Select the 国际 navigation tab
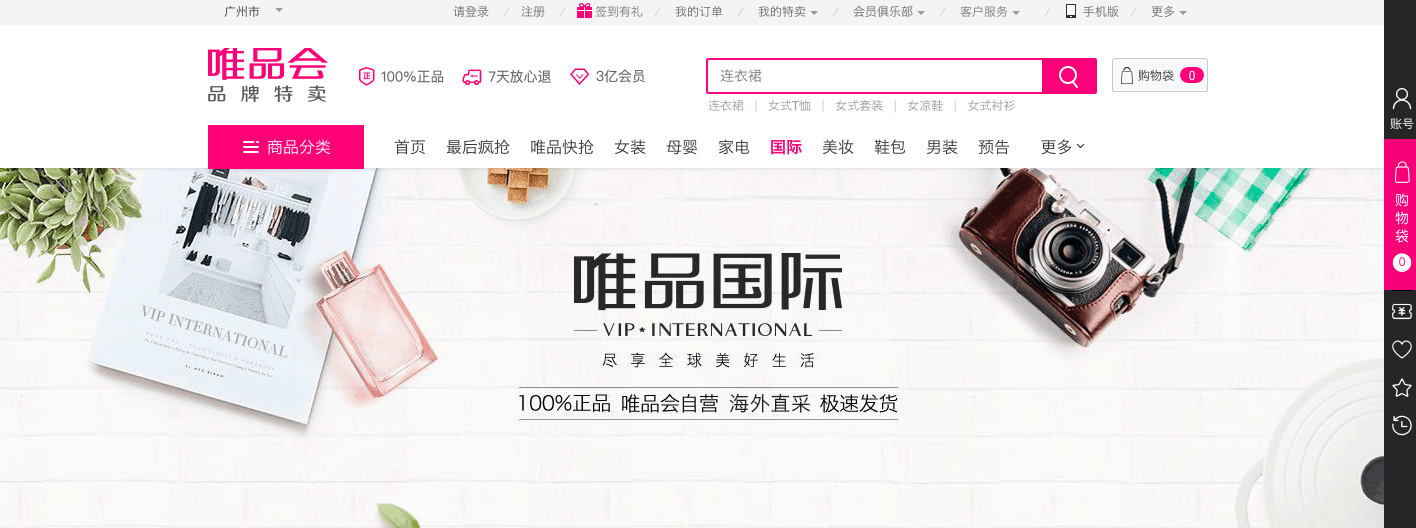This screenshot has height=528, width=1416. (x=786, y=147)
